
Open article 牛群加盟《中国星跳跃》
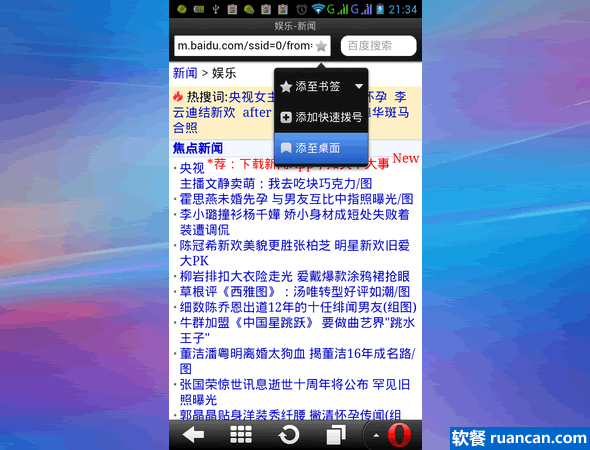[x=297, y=330]
